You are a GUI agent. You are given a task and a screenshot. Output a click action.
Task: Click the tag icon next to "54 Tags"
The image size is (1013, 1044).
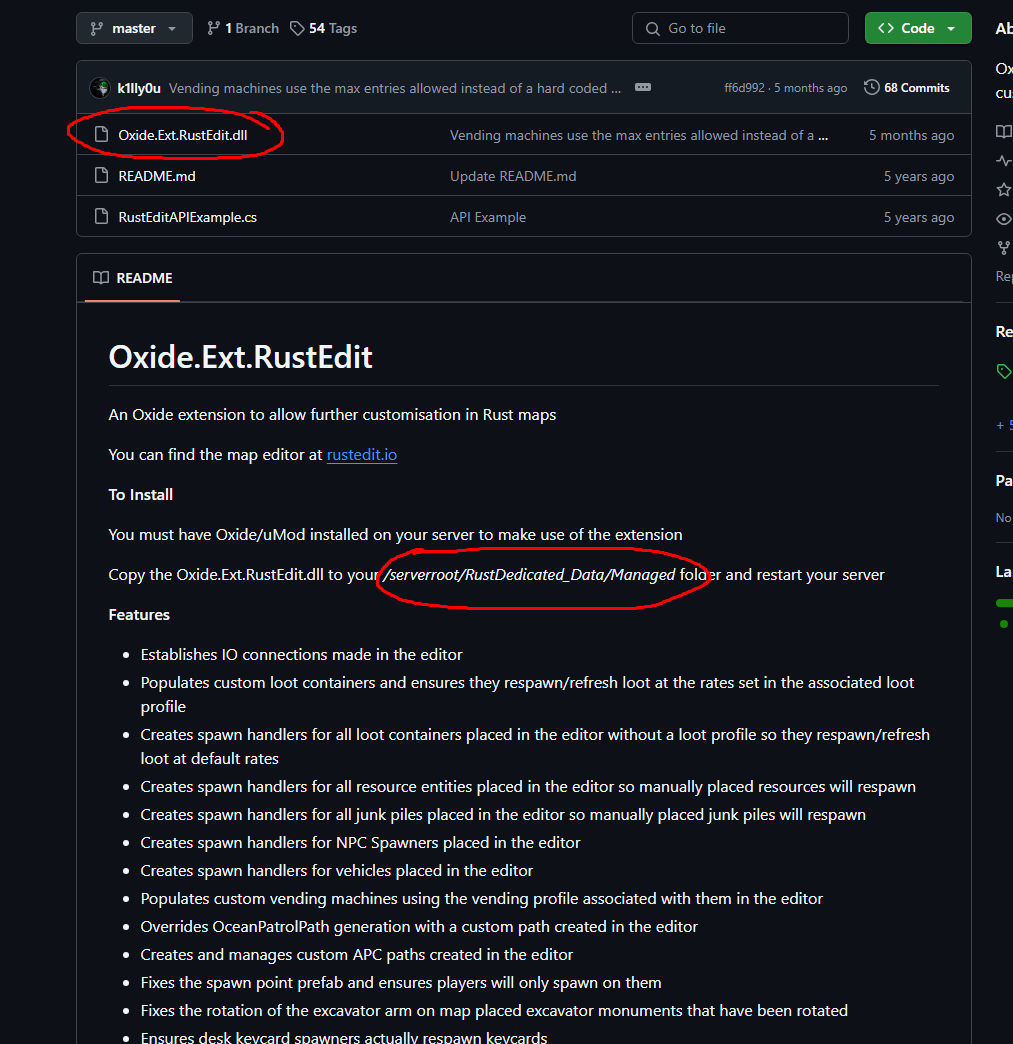tap(296, 28)
